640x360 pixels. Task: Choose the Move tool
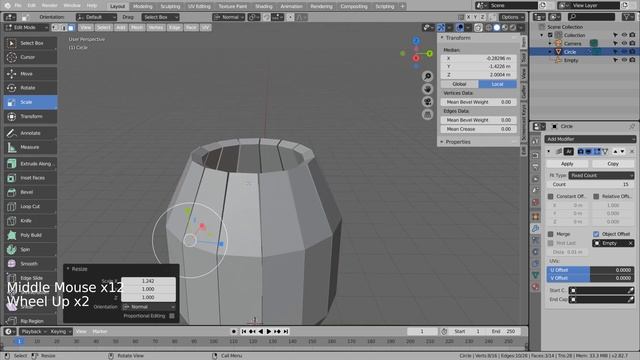coord(31,73)
